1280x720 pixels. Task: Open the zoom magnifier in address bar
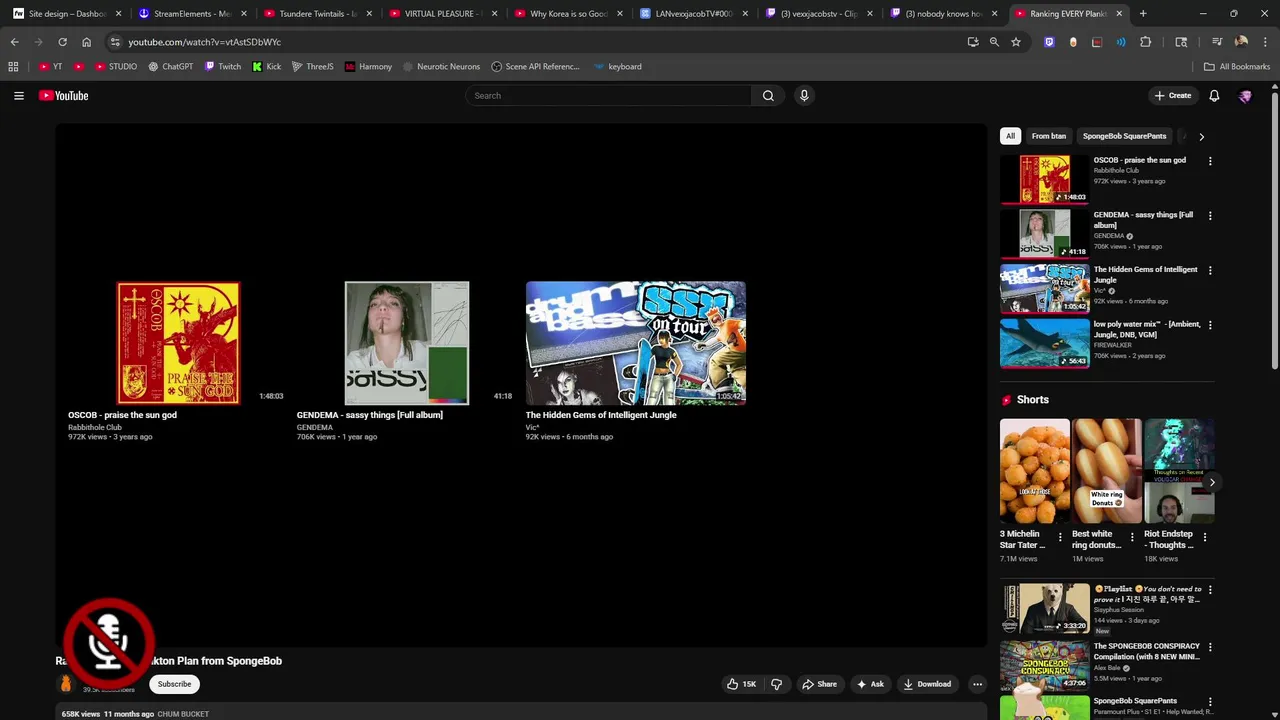(994, 42)
